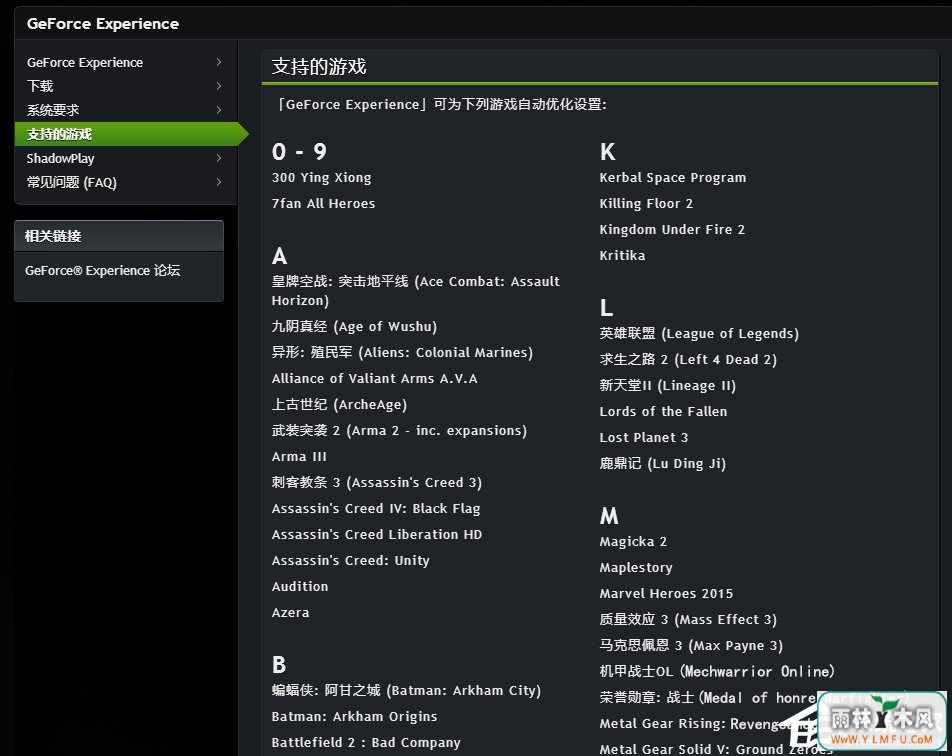Select Arma 2 - inc. expansions entry
The image size is (952, 756).
click(x=399, y=431)
